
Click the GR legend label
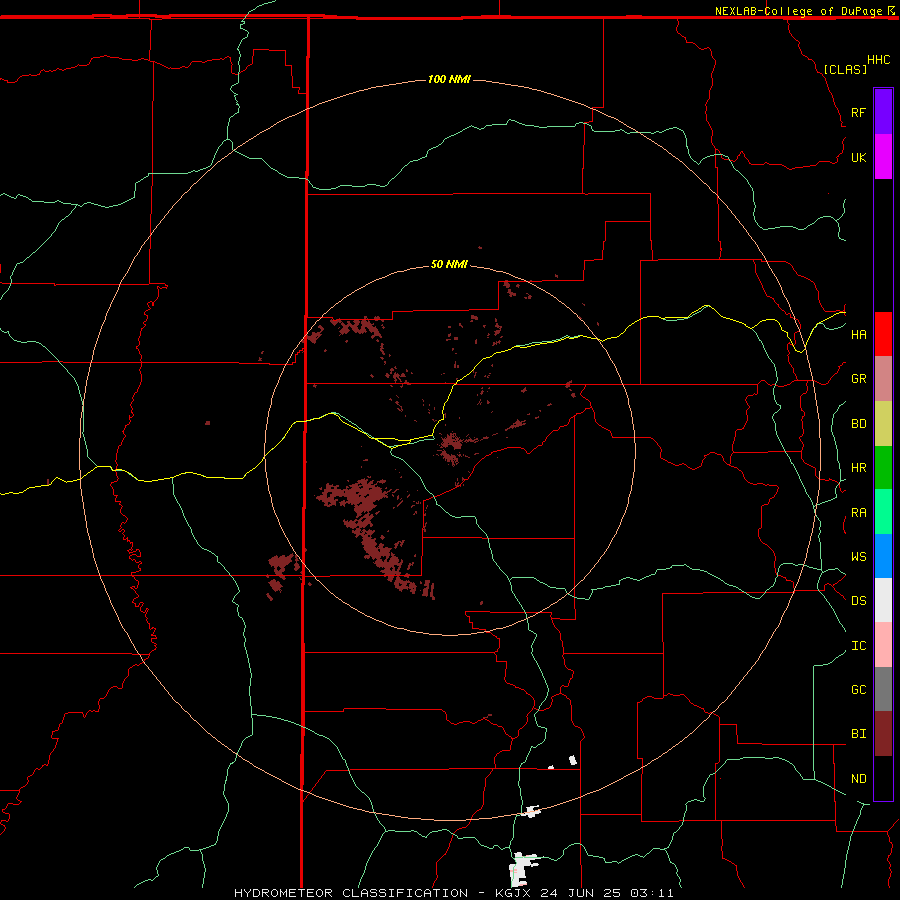tap(858, 379)
